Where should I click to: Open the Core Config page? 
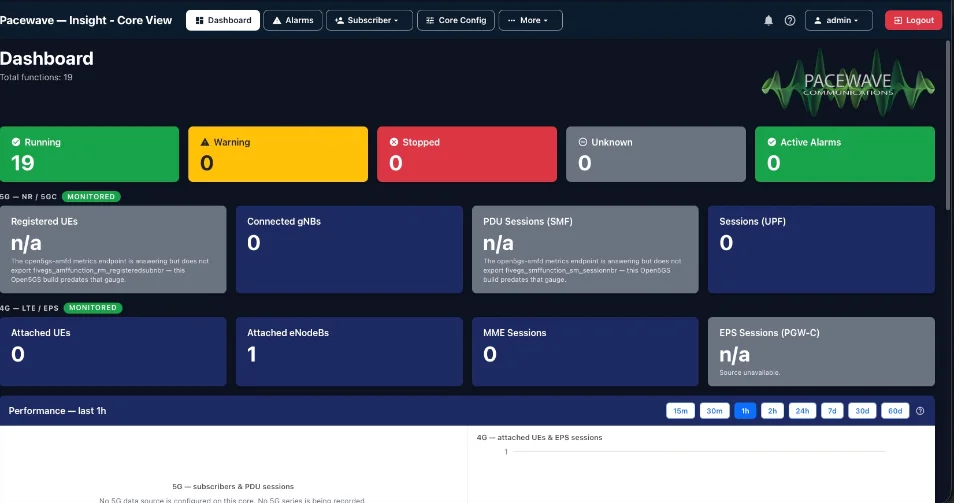click(456, 20)
